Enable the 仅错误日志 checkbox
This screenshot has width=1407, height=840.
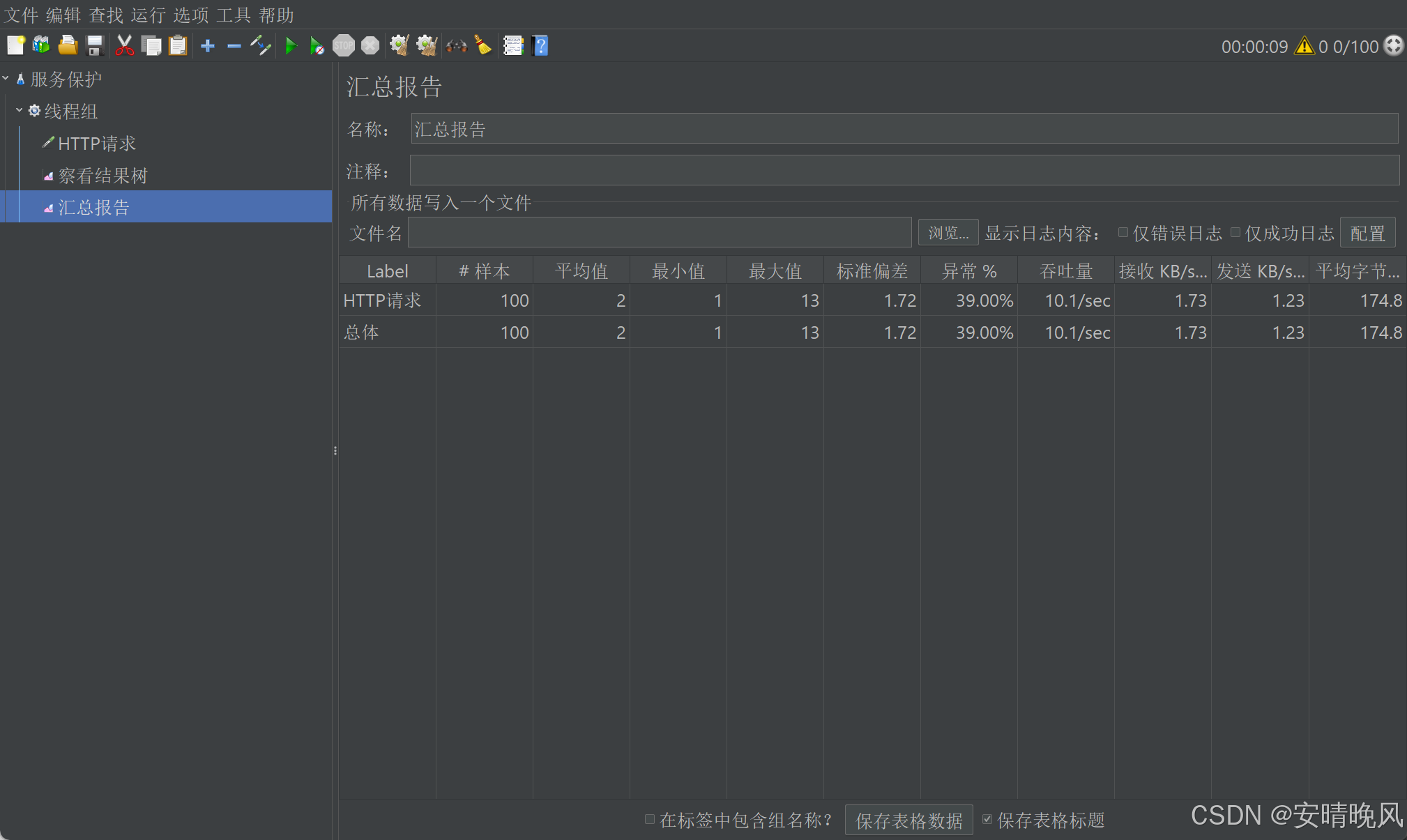coord(1123,233)
